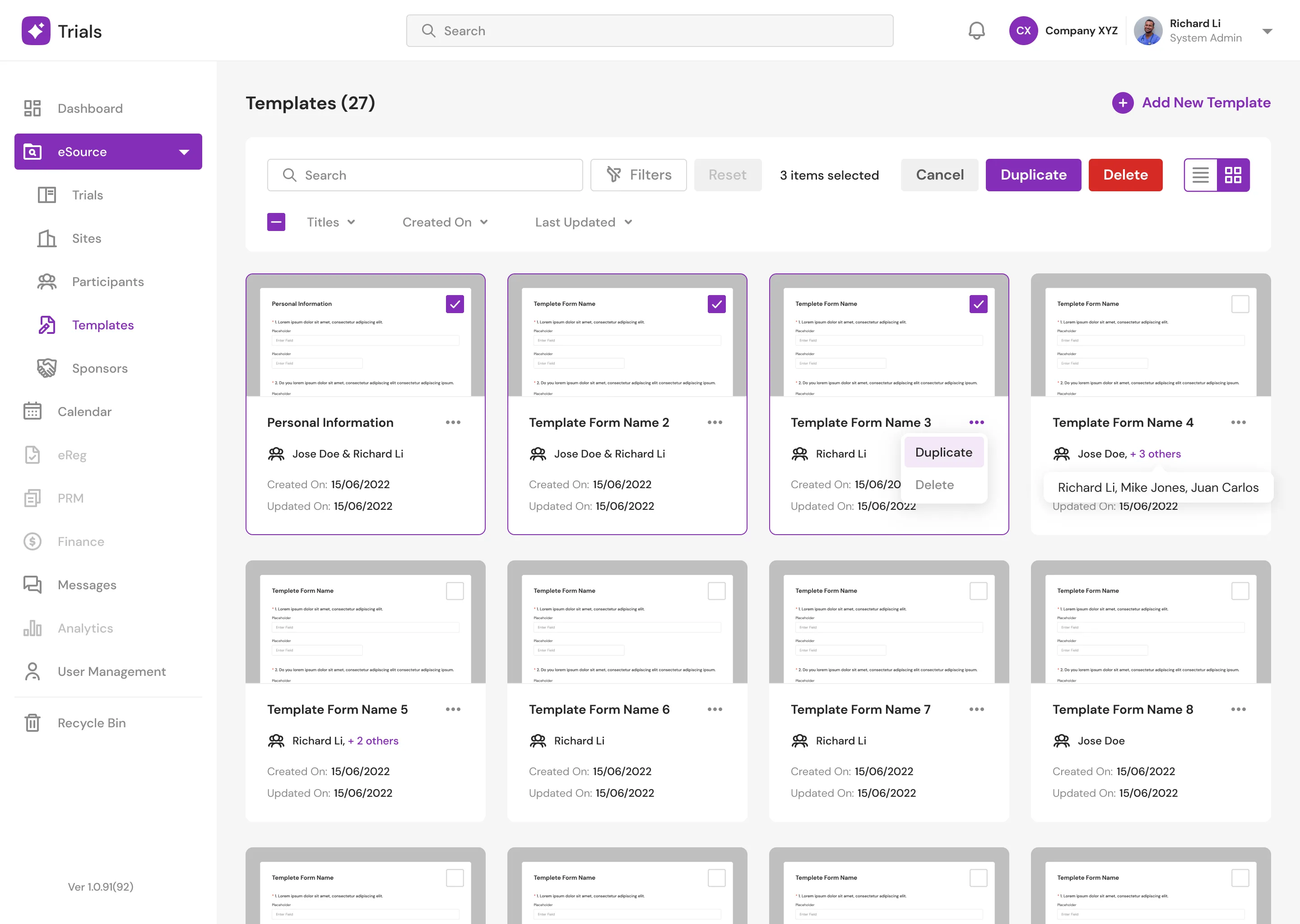
Task: Open the Template Form Name 7 preview thumbnail
Action: click(888, 622)
